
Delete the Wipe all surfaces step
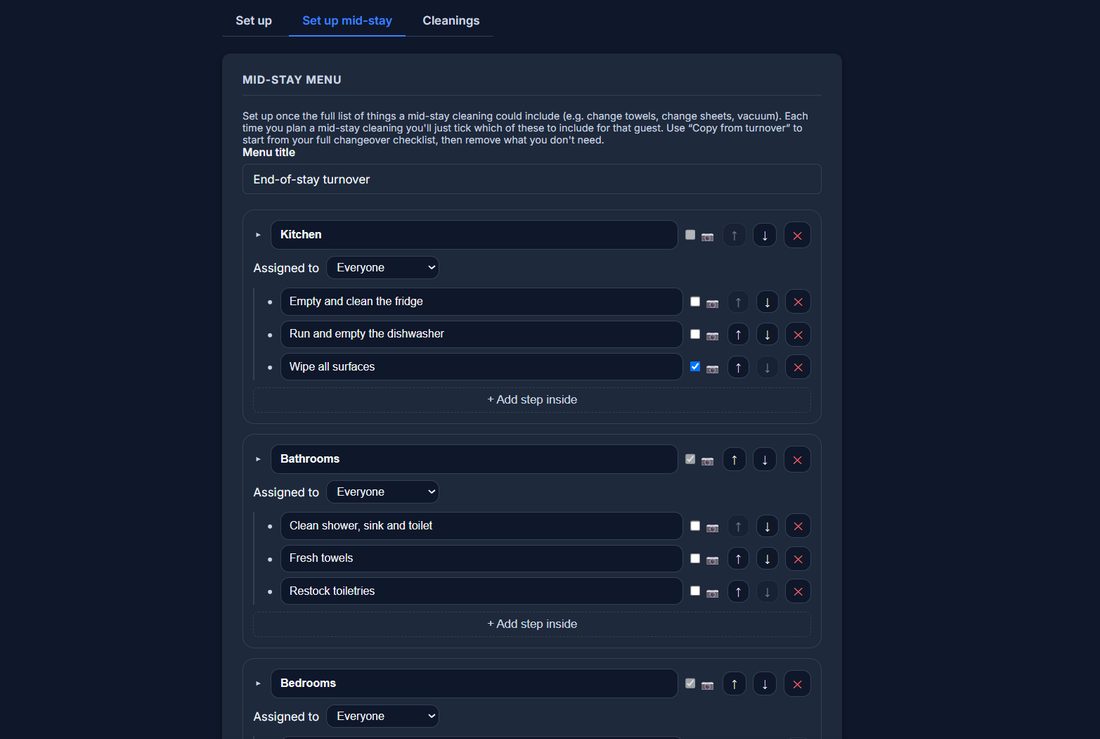point(798,367)
